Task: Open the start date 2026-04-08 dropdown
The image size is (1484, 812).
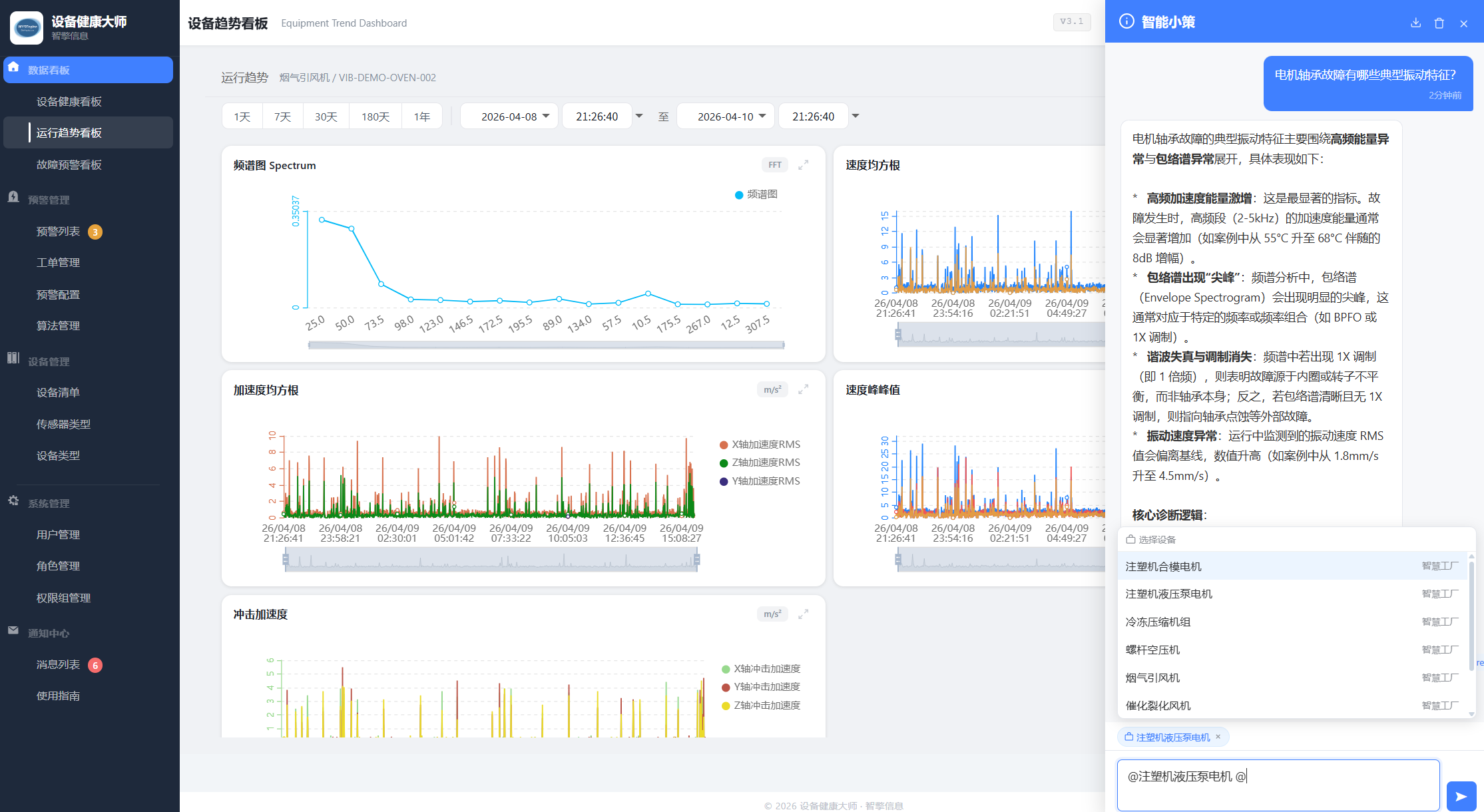Action: tap(509, 116)
